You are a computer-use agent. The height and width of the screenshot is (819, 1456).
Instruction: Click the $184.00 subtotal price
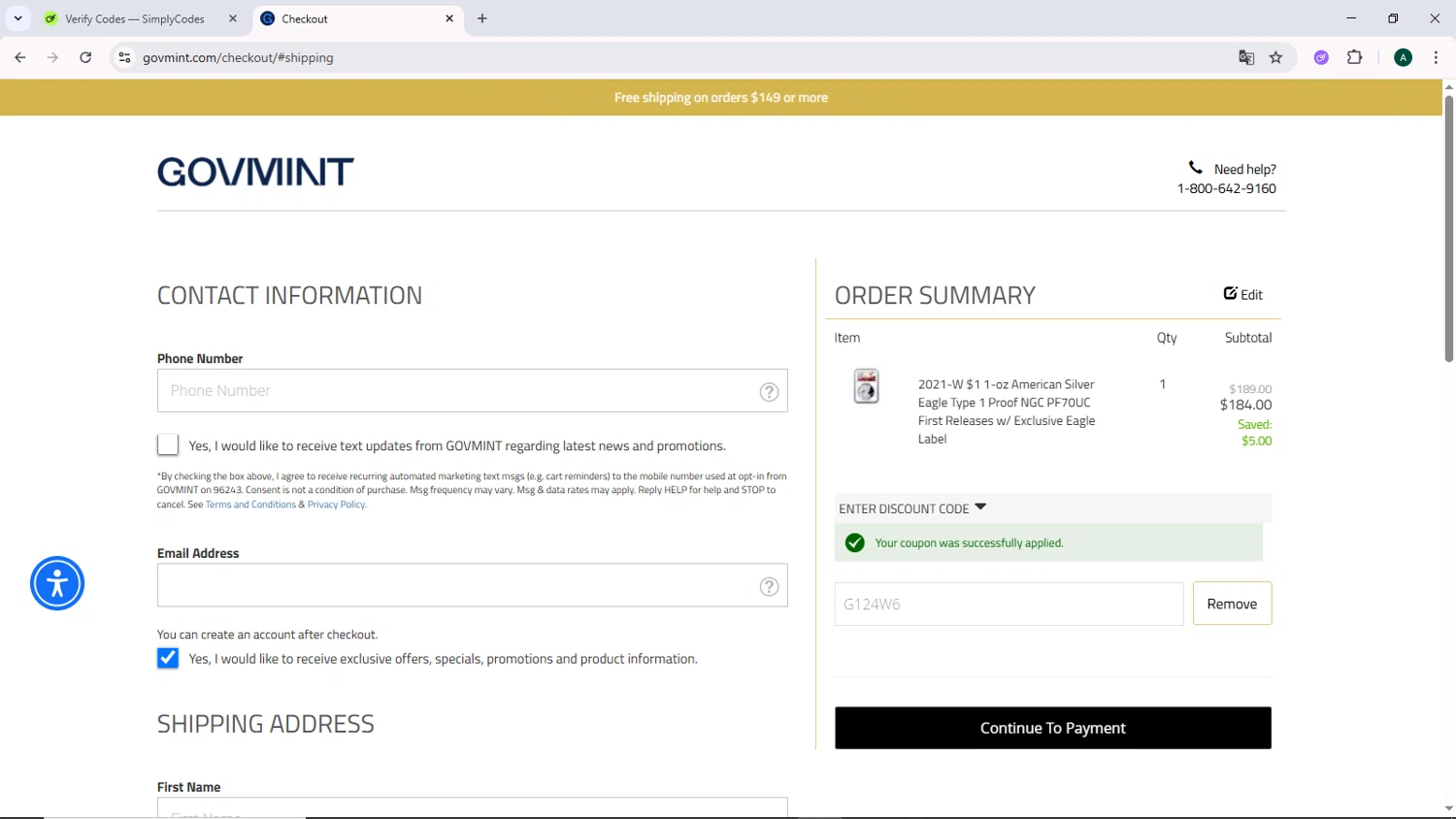pos(1245,405)
